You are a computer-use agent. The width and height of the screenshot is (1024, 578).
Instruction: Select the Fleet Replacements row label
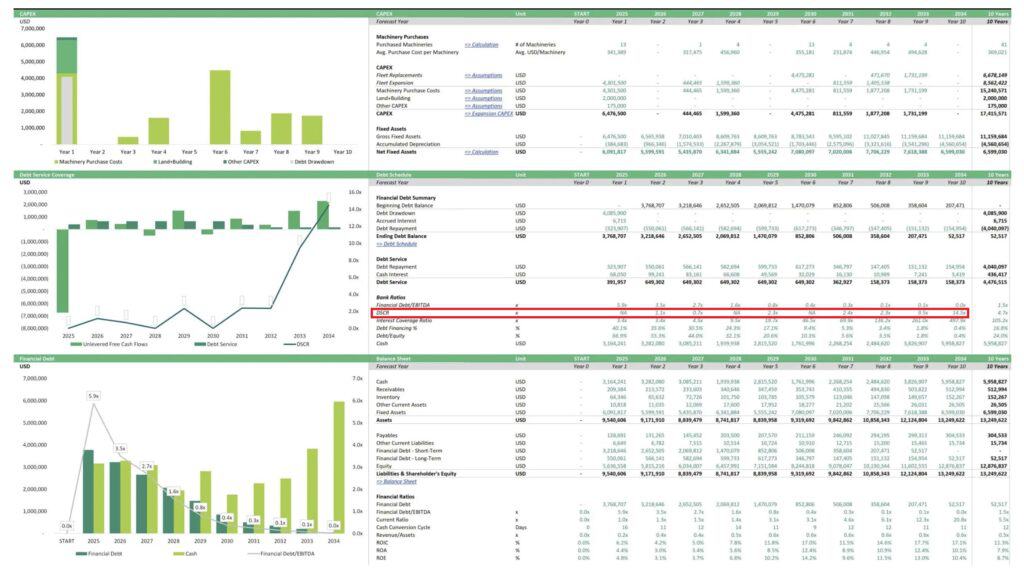tap(399, 75)
